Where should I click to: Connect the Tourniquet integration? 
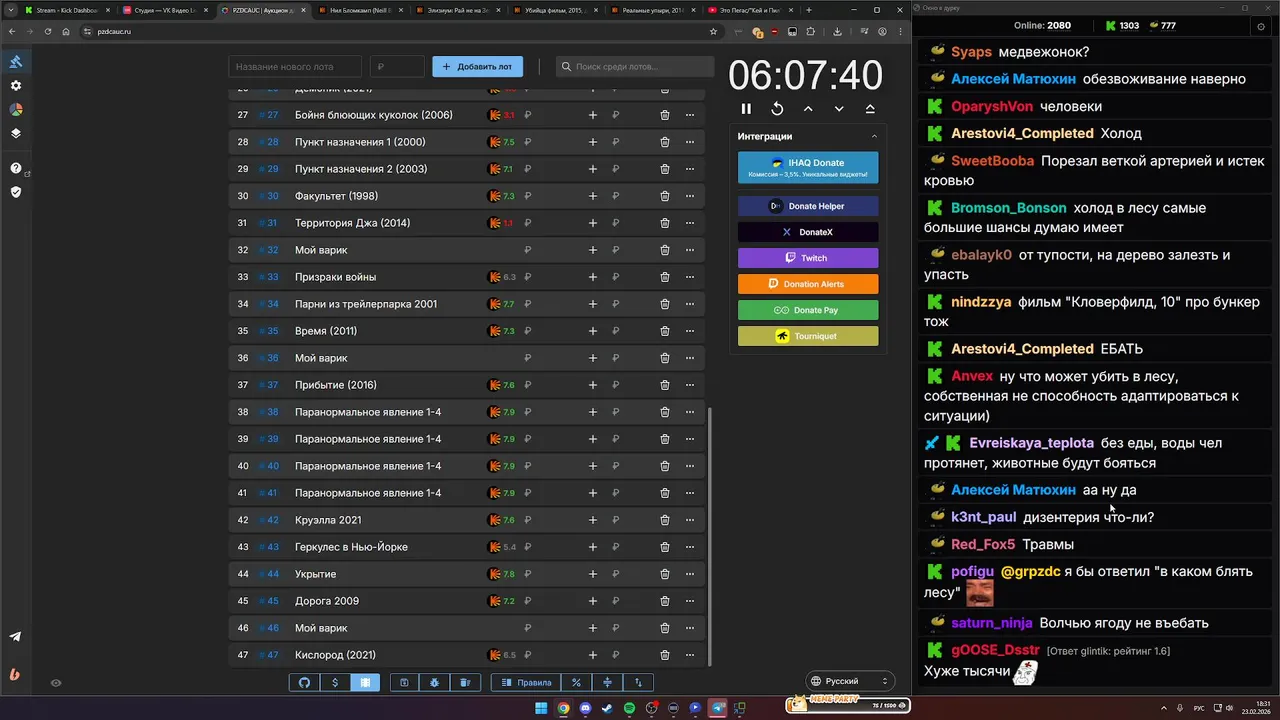808,336
